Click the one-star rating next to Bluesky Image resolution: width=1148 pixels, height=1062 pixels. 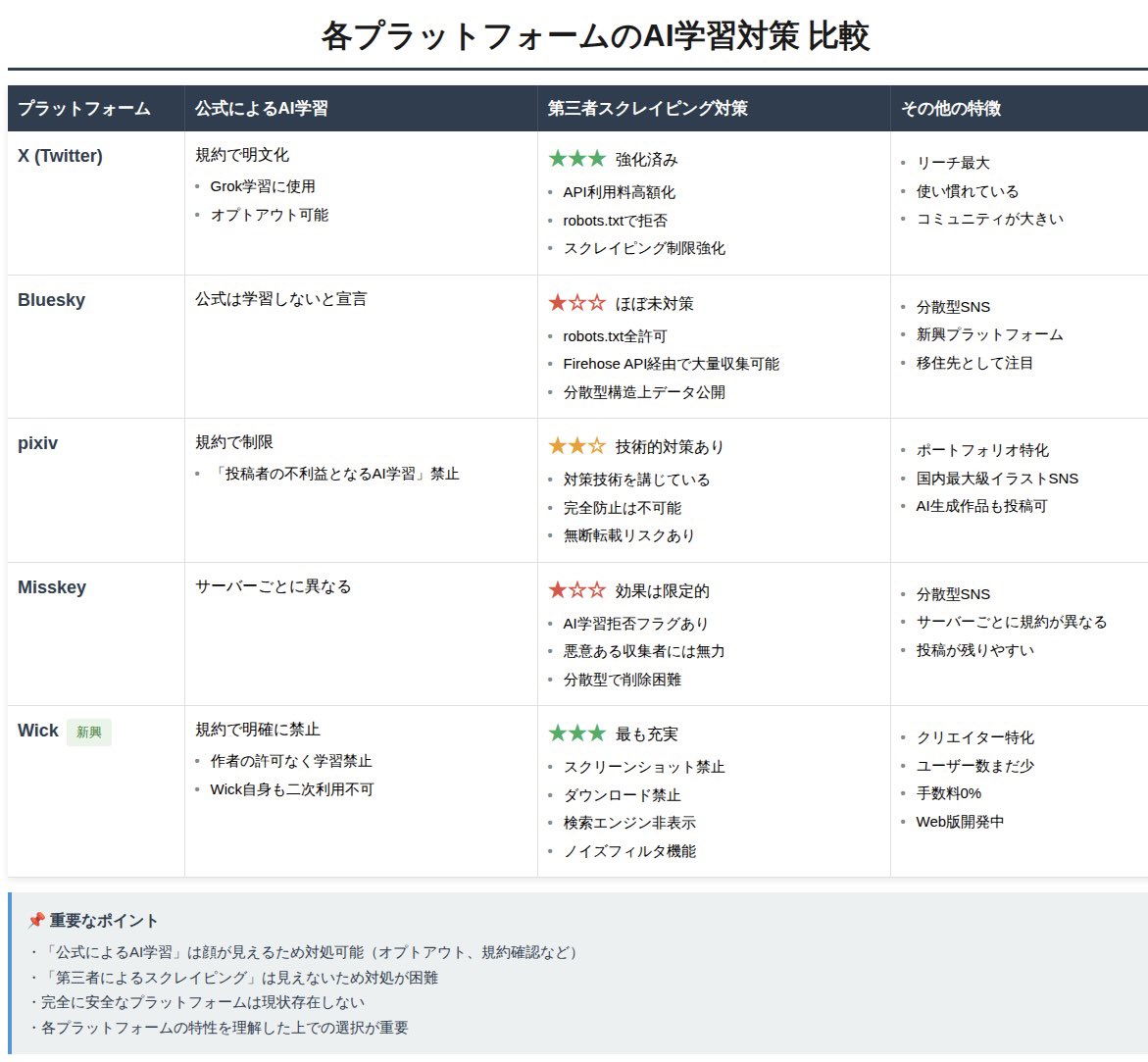[x=559, y=302]
